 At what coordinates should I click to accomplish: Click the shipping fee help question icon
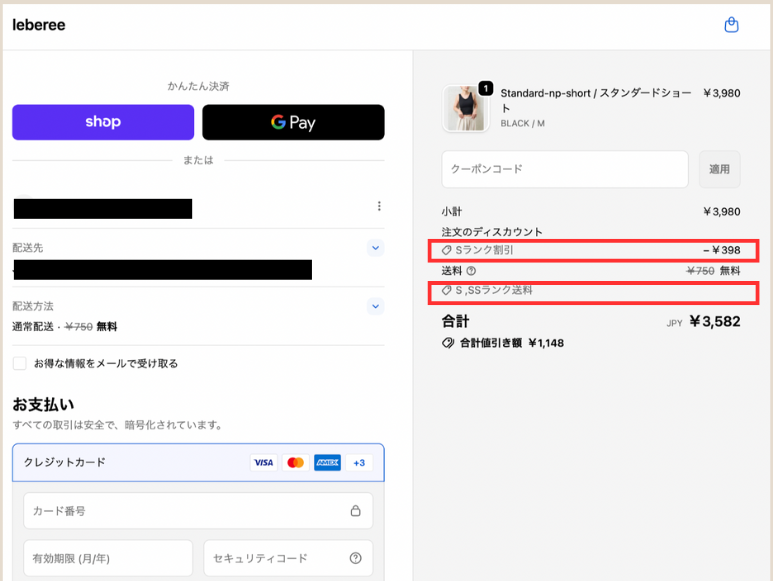[x=471, y=270]
